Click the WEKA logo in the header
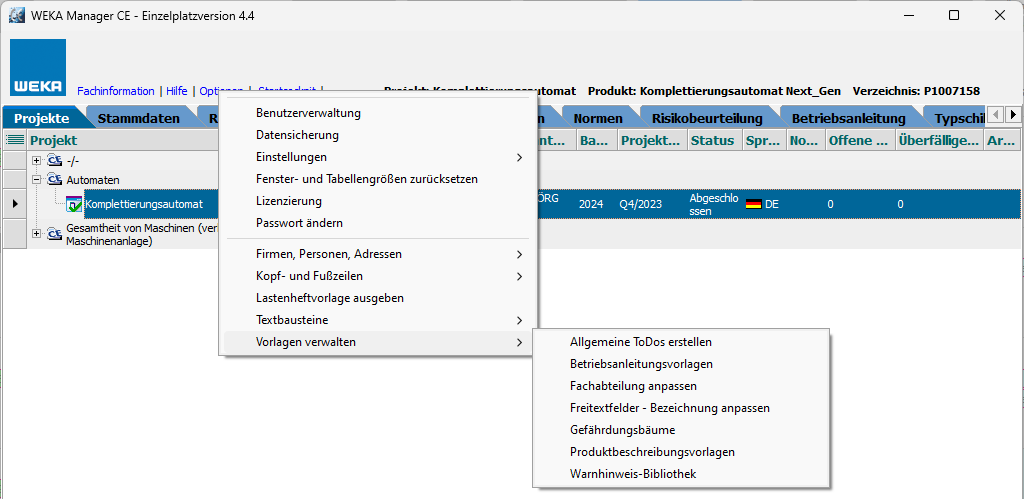Screen dimensions: 1024x499 38,68
